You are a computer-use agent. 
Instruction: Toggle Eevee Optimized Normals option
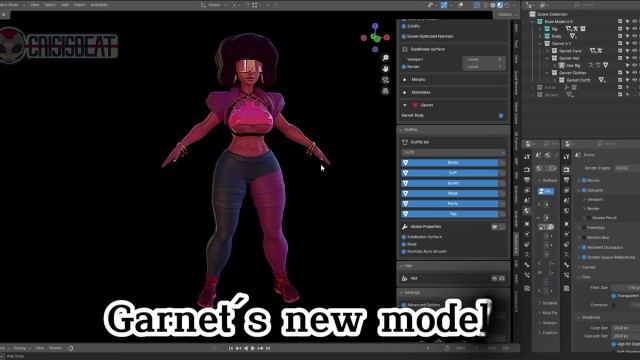click(404, 37)
